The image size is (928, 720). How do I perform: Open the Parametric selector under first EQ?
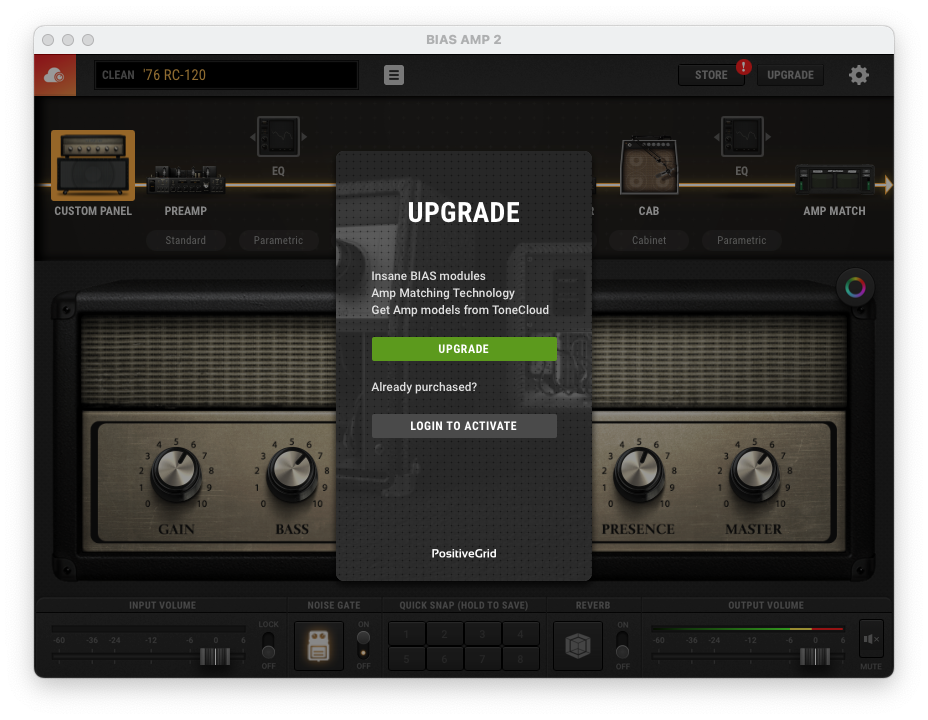point(278,240)
